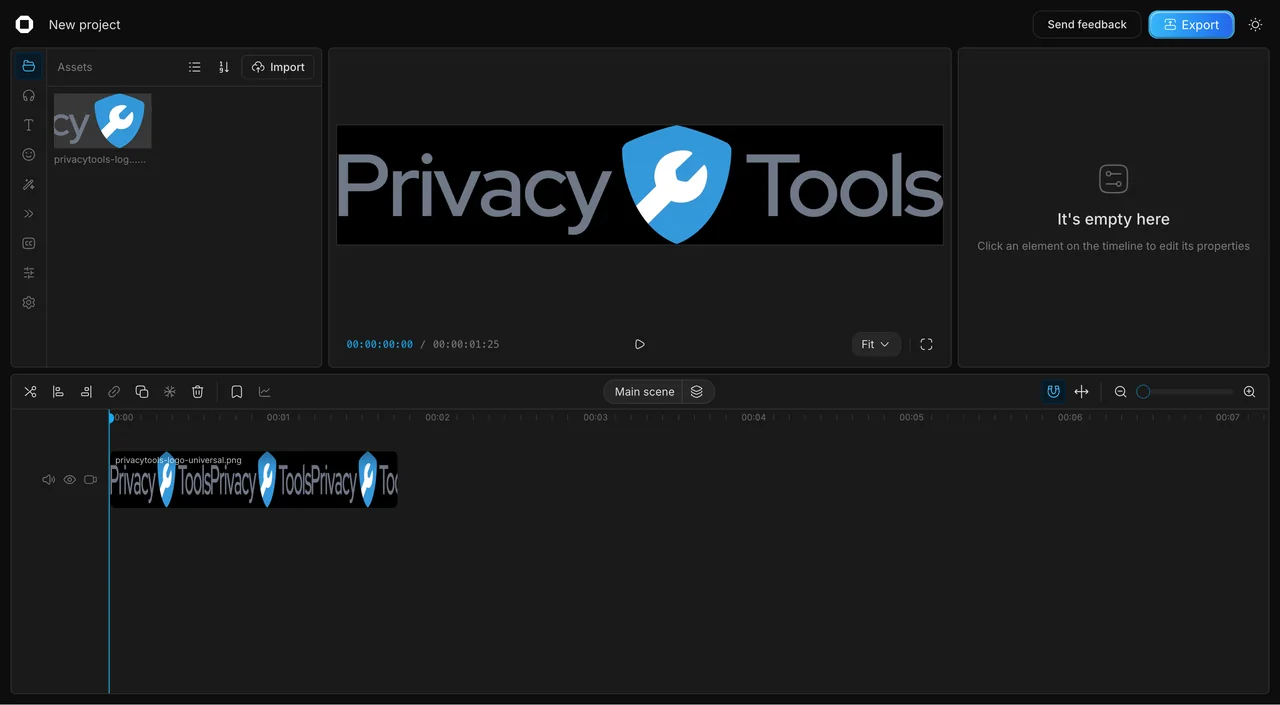
Task: Add a bookmark marker
Action: tap(237, 392)
